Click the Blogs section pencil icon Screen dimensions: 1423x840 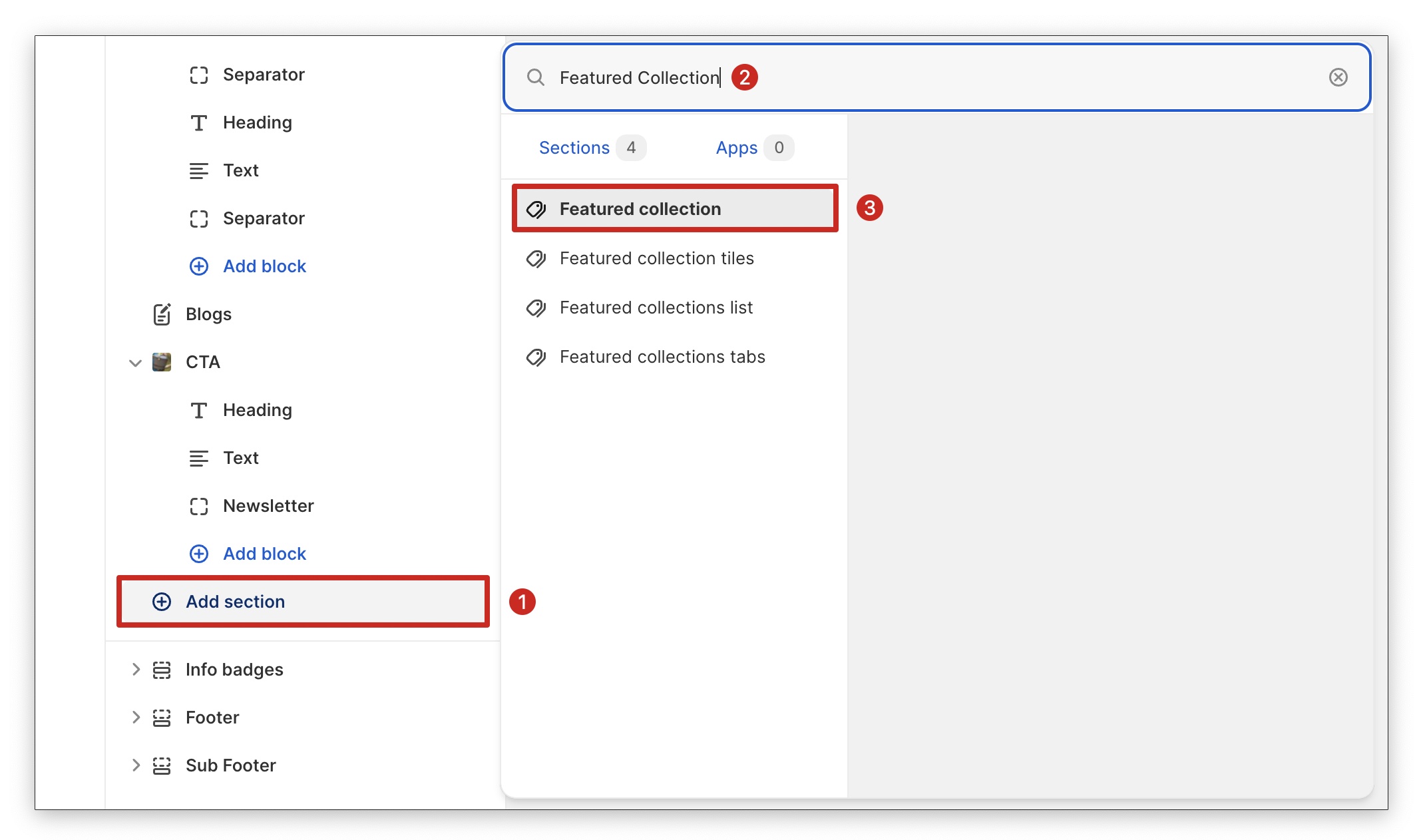point(162,314)
